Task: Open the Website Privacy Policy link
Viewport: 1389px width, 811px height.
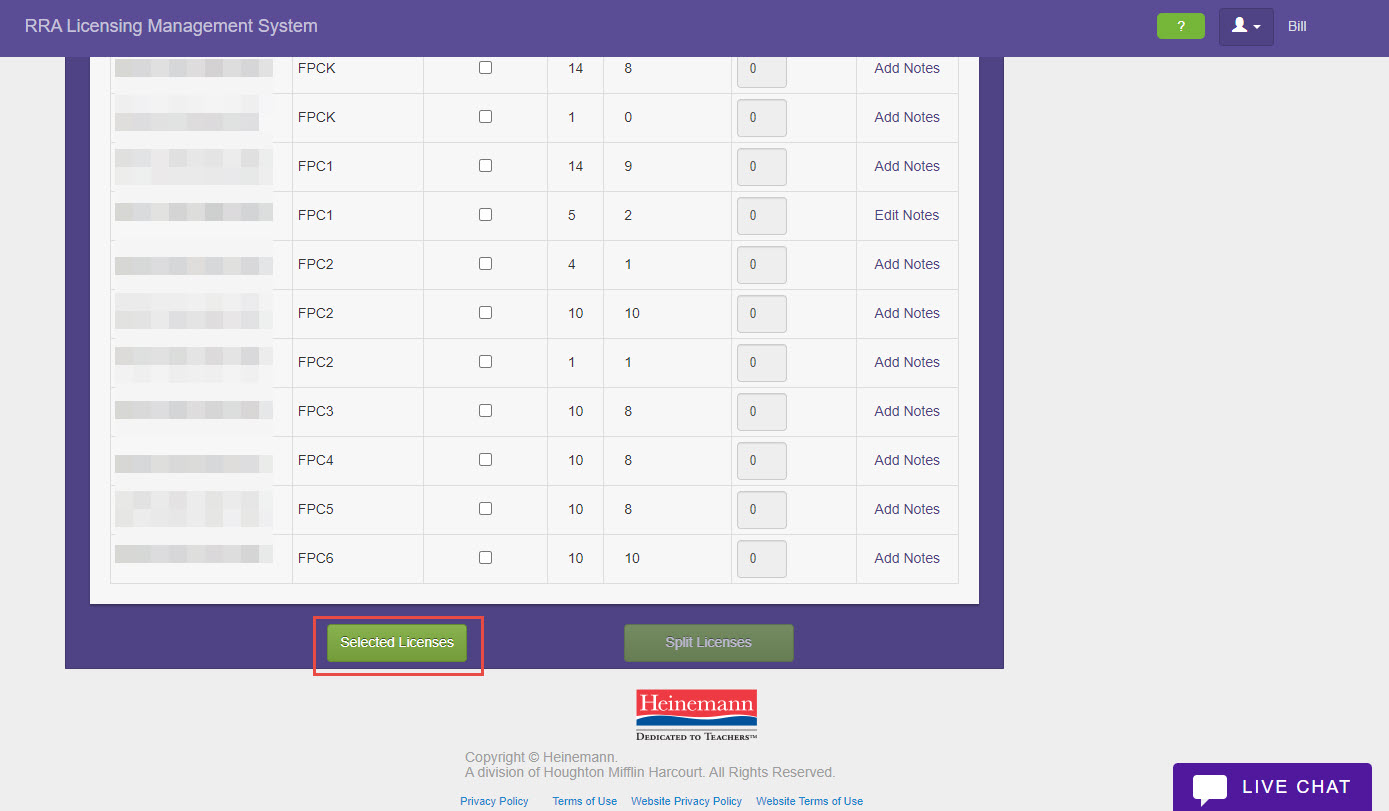Action: click(686, 801)
